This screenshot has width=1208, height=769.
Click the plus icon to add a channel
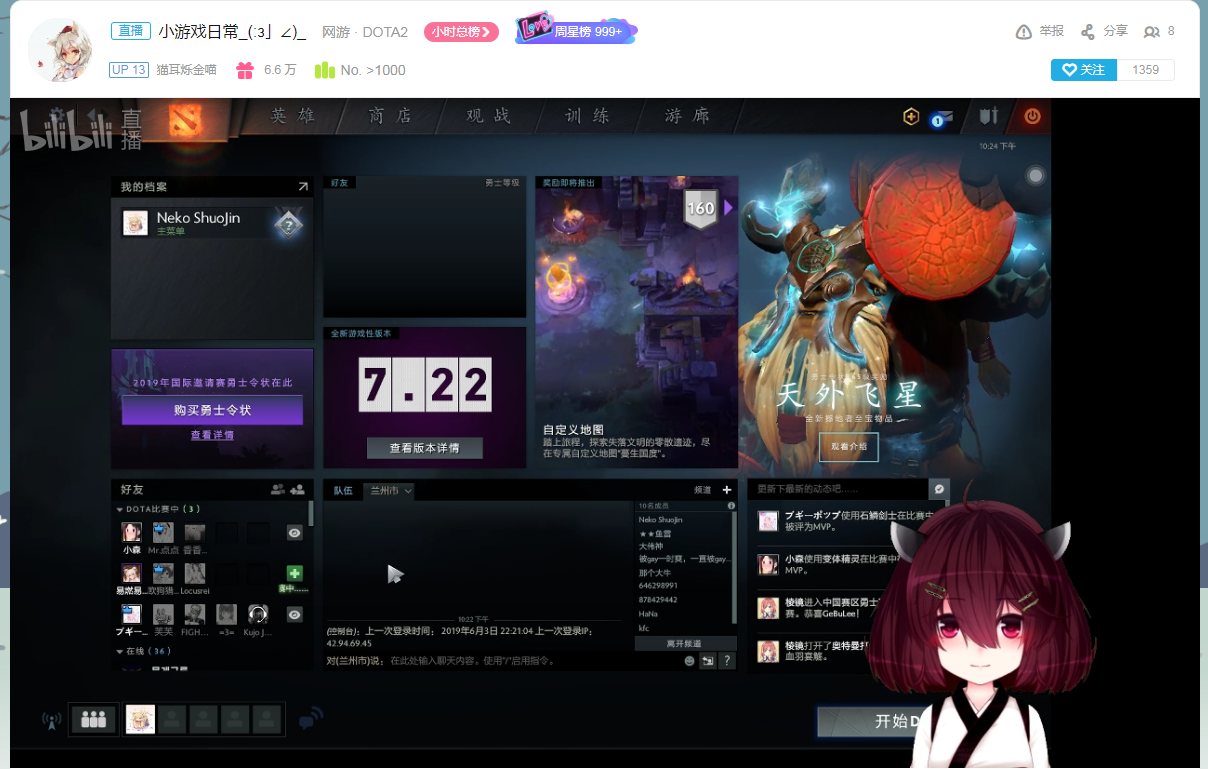click(x=727, y=490)
